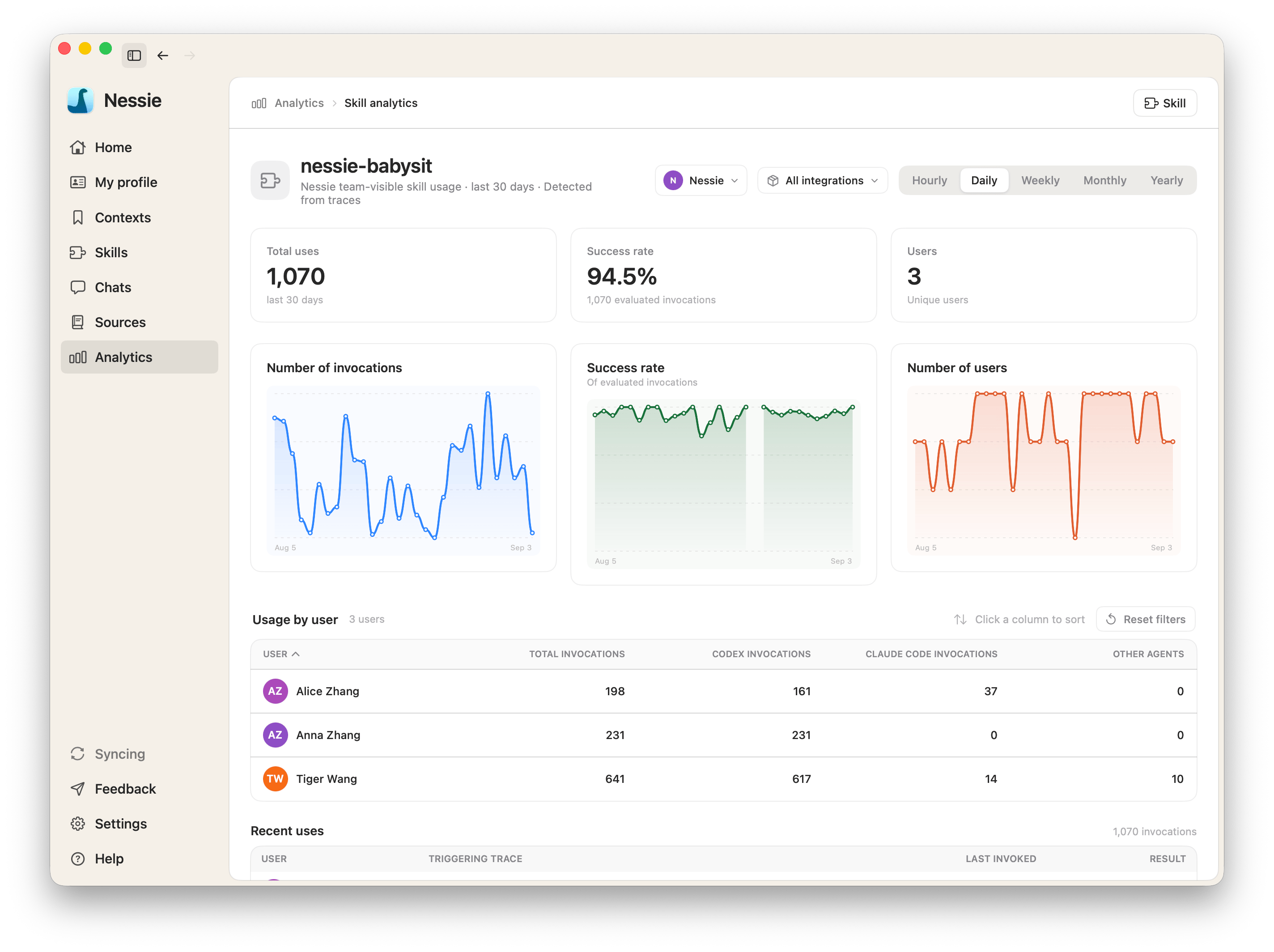Image resolution: width=1274 pixels, height=952 pixels.
Task: Sort by the USER column header
Action: 281,654
